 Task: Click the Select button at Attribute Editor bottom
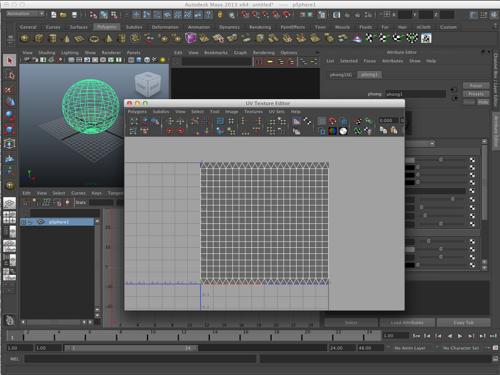pyautogui.click(x=351, y=323)
